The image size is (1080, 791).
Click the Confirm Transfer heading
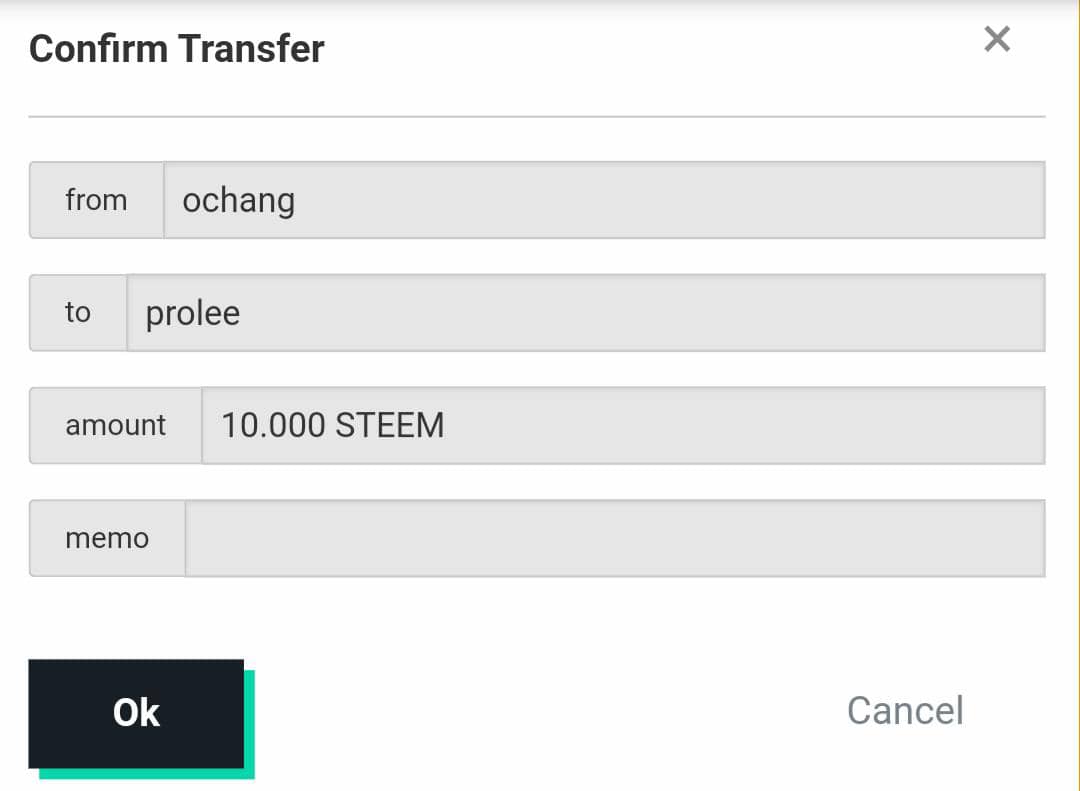pyautogui.click(x=177, y=49)
